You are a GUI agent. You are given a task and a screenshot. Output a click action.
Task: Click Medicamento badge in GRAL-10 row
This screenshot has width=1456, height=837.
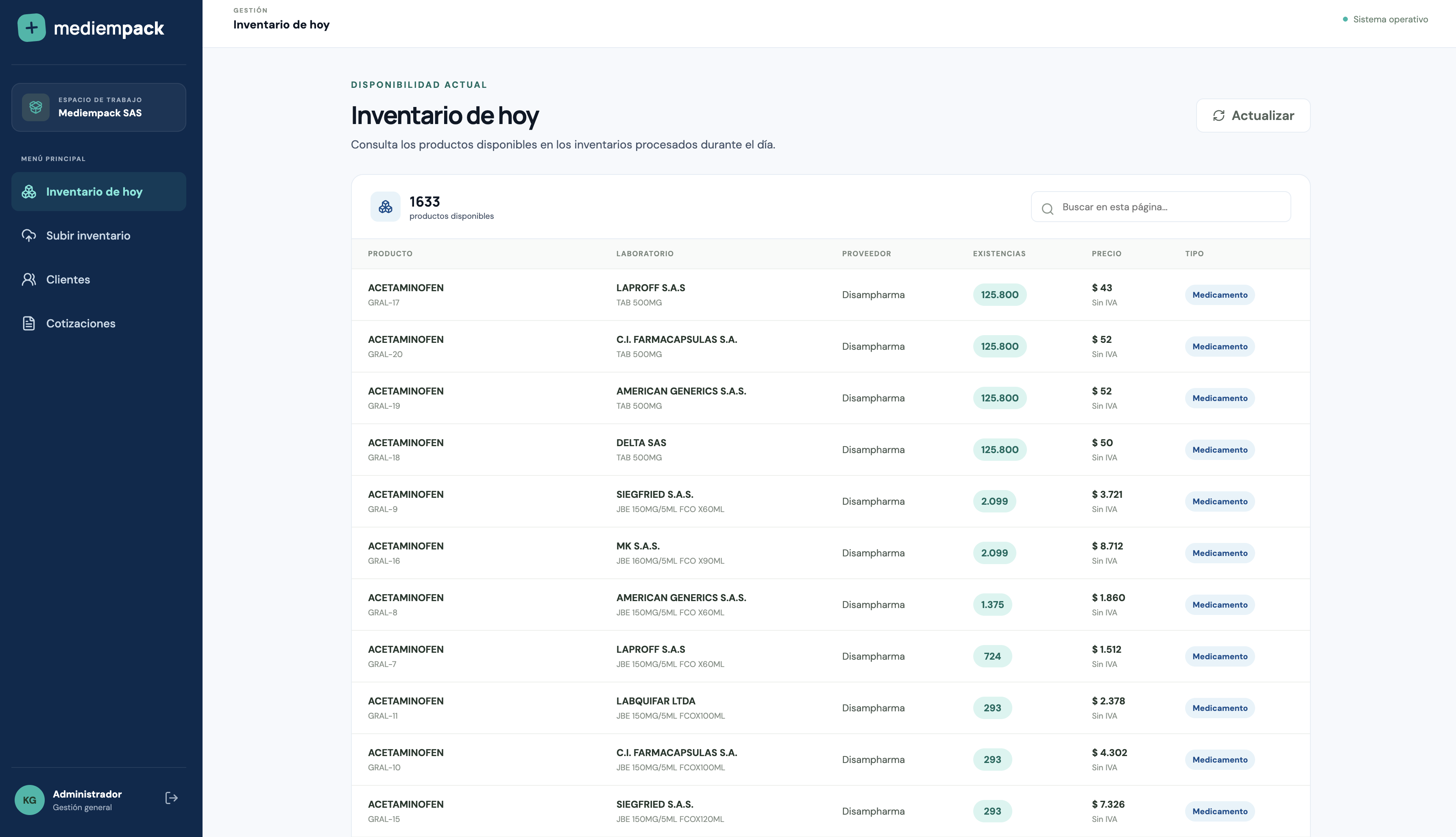pos(1220,759)
